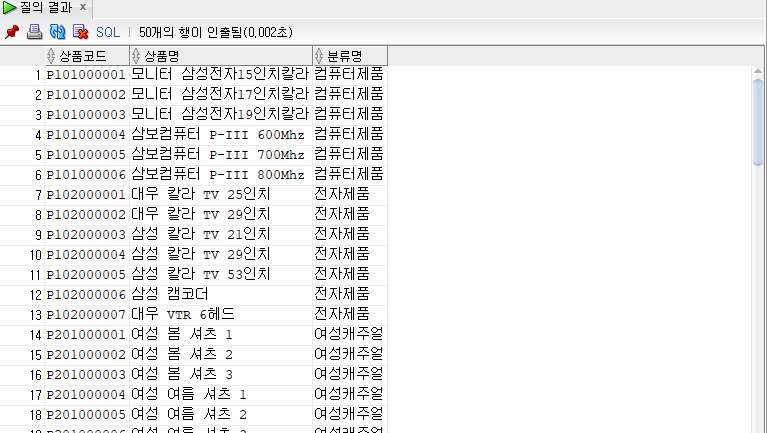Click 모니터 삼성전자17인치칼라 cell
Viewport: 767px width, 433px height.
pyautogui.click(x=221, y=95)
